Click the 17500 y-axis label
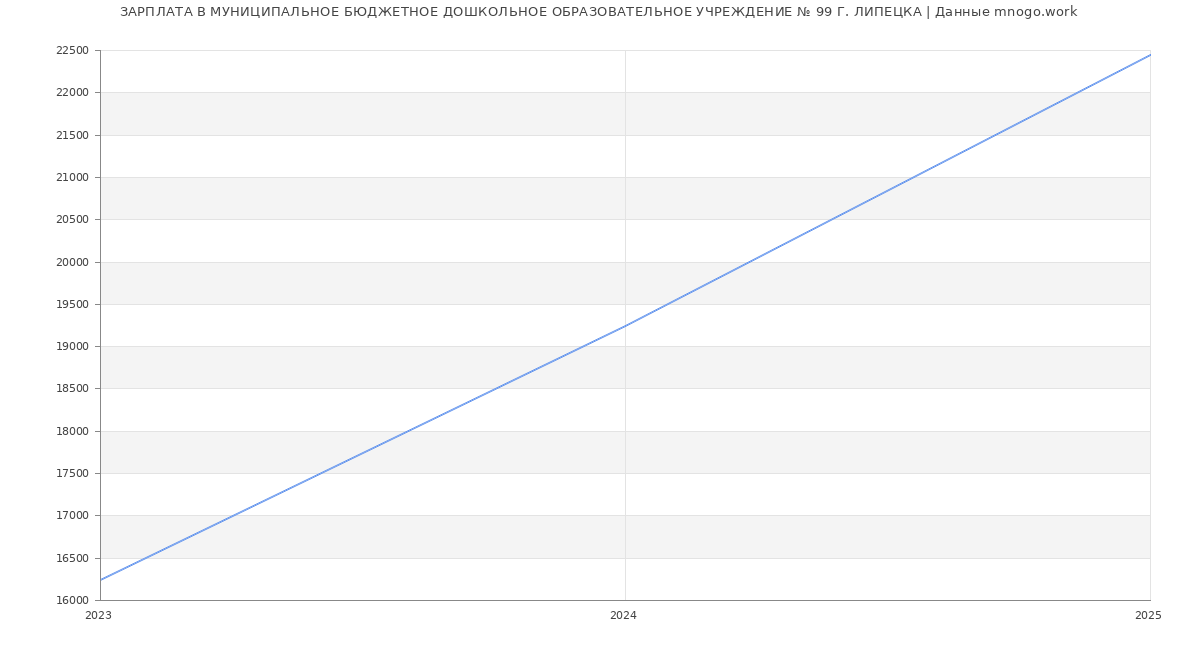 pos(73,474)
